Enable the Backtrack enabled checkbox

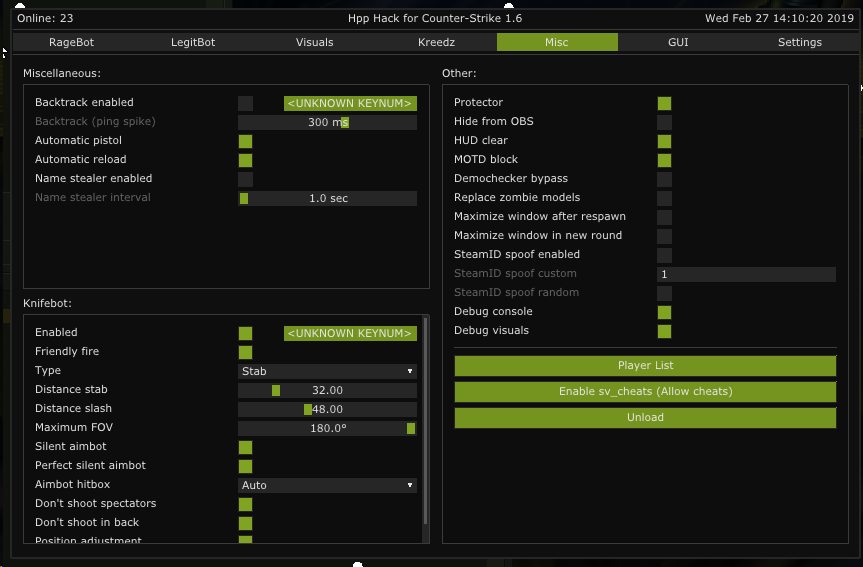pyautogui.click(x=245, y=103)
